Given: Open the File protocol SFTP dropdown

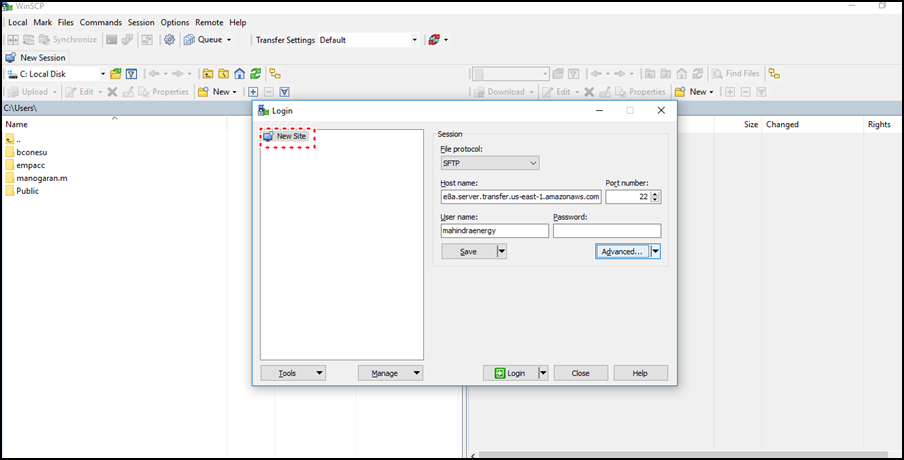Looking at the screenshot, I should pyautogui.click(x=490, y=163).
